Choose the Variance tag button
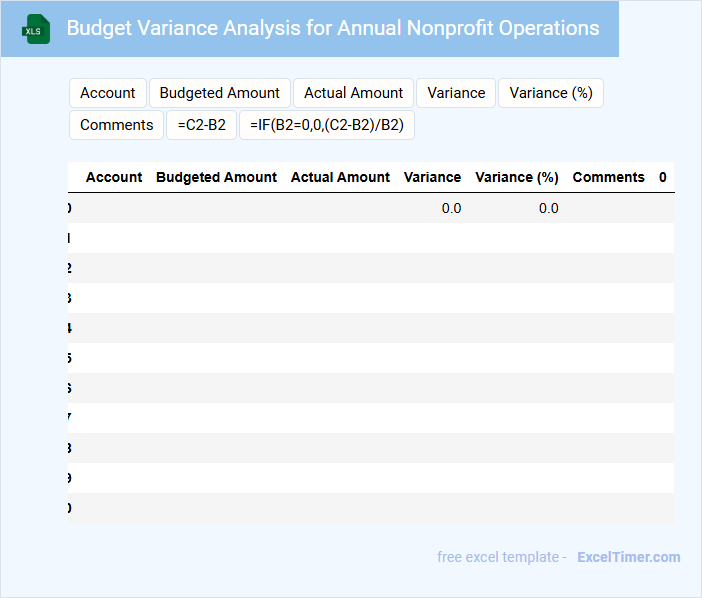The width and height of the screenshot is (702, 598). [456, 93]
